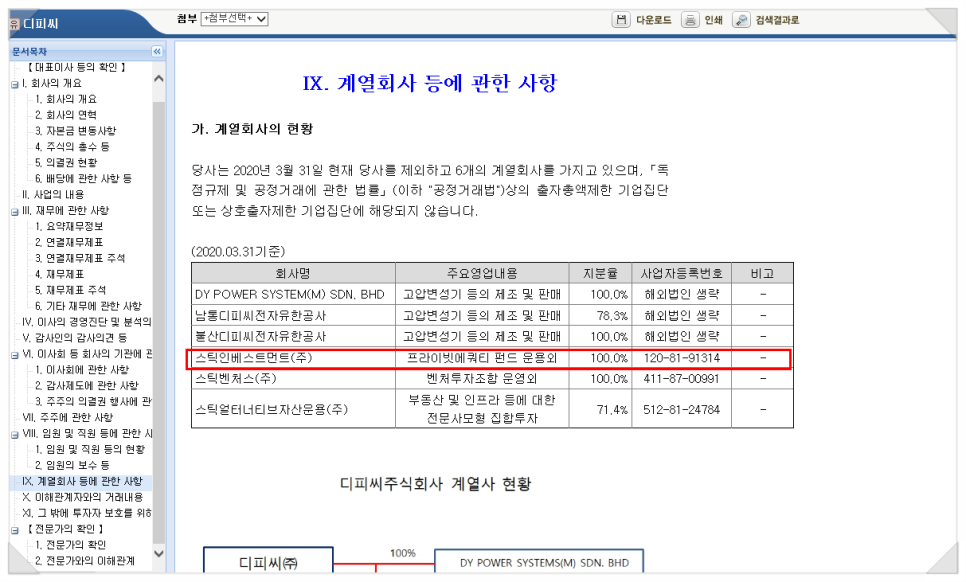Open 1. 이사회에 관한 사항
The width and height of the screenshot is (966, 582).
[82, 370]
